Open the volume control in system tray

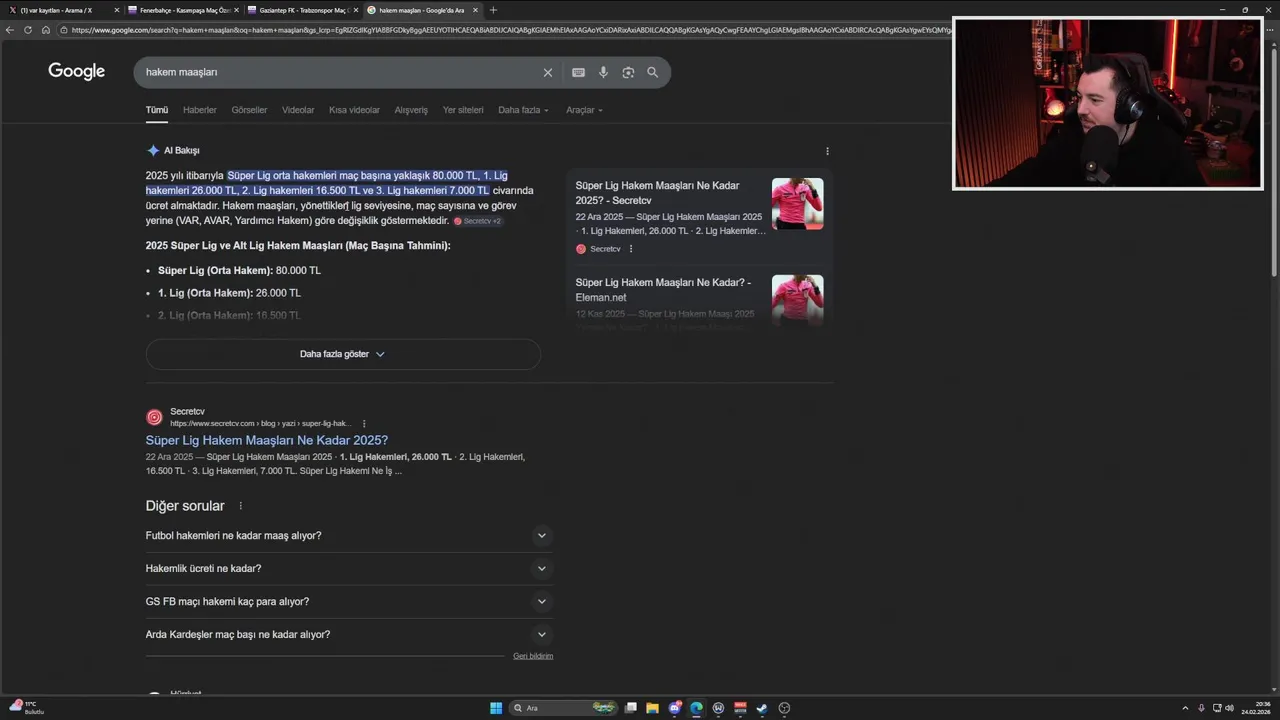point(1229,708)
